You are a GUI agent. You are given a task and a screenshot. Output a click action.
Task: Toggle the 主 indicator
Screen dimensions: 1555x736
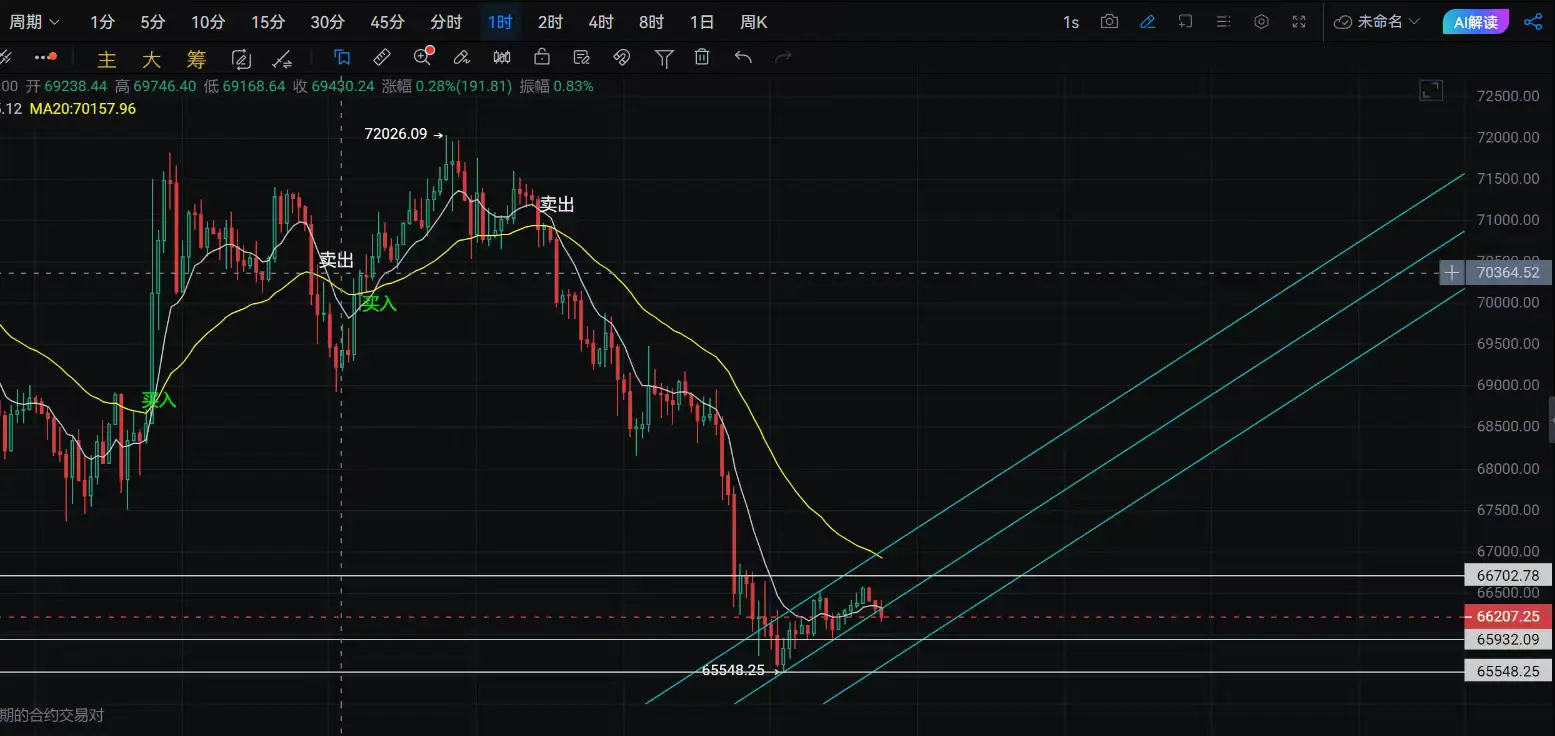coord(106,59)
